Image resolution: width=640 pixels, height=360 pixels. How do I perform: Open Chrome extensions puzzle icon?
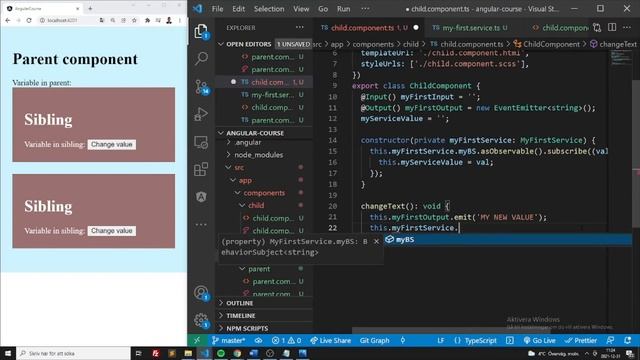tap(147, 20)
